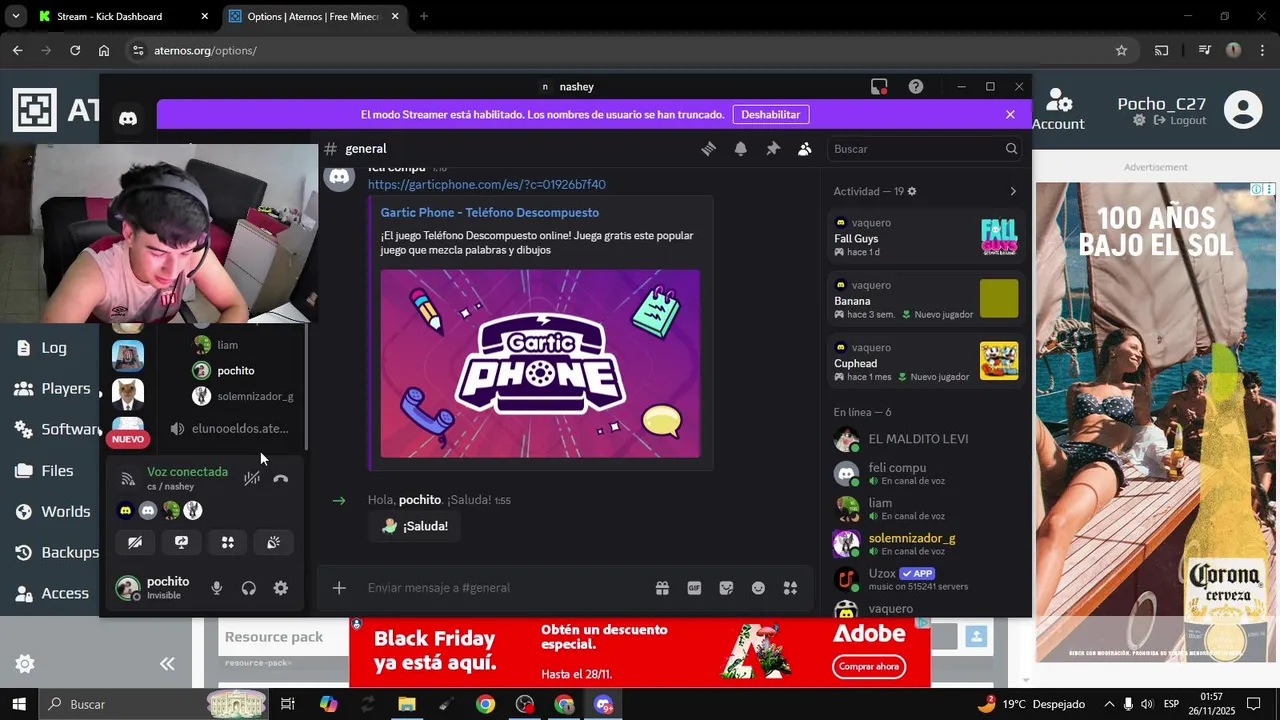Open the Gartic Phone preview image
Image resolution: width=1280 pixels, height=720 pixels.
point(540,363)
